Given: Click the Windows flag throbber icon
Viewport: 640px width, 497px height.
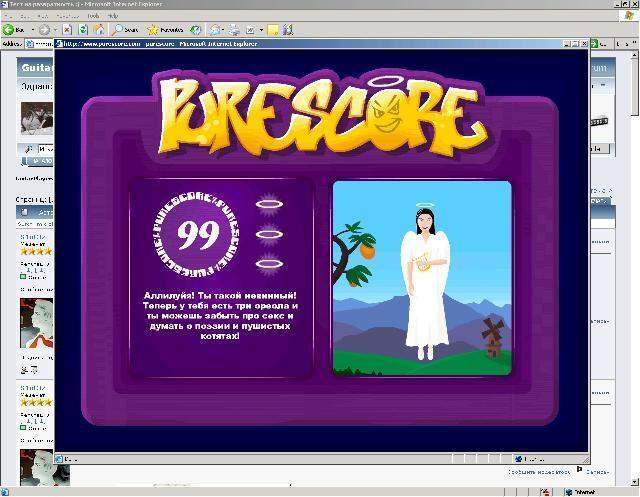Looking at the screenshot, I should (x=630, y=16).
